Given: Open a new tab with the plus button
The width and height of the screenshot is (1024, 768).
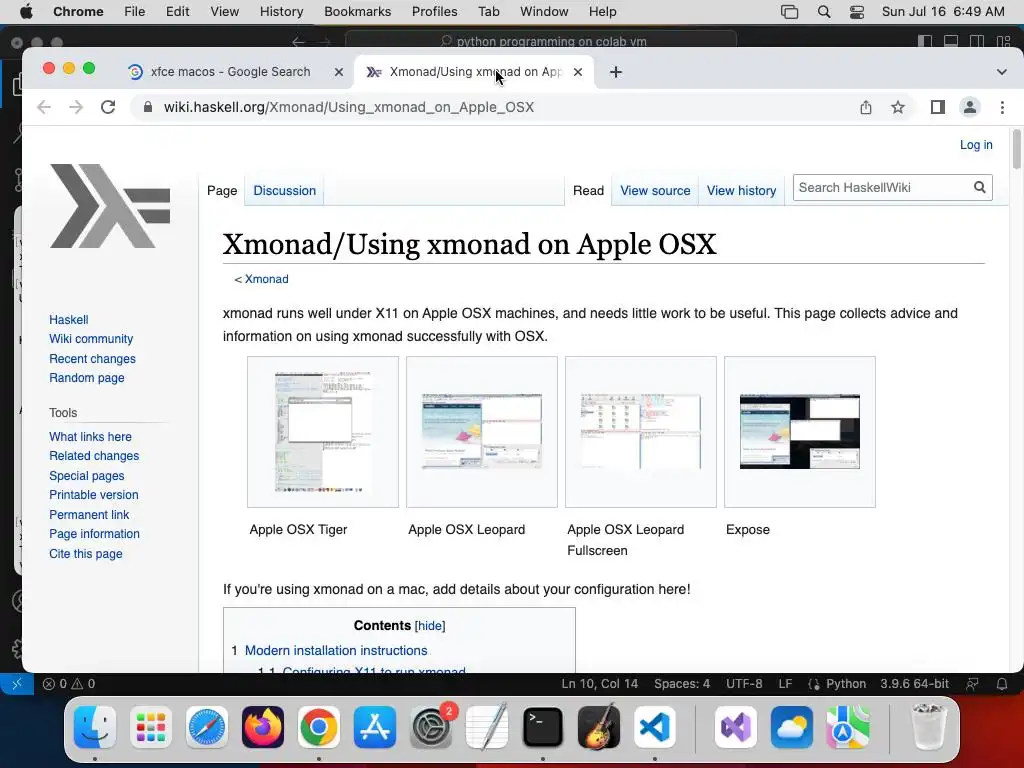Looking at the screenshot, I should point(616,72).
